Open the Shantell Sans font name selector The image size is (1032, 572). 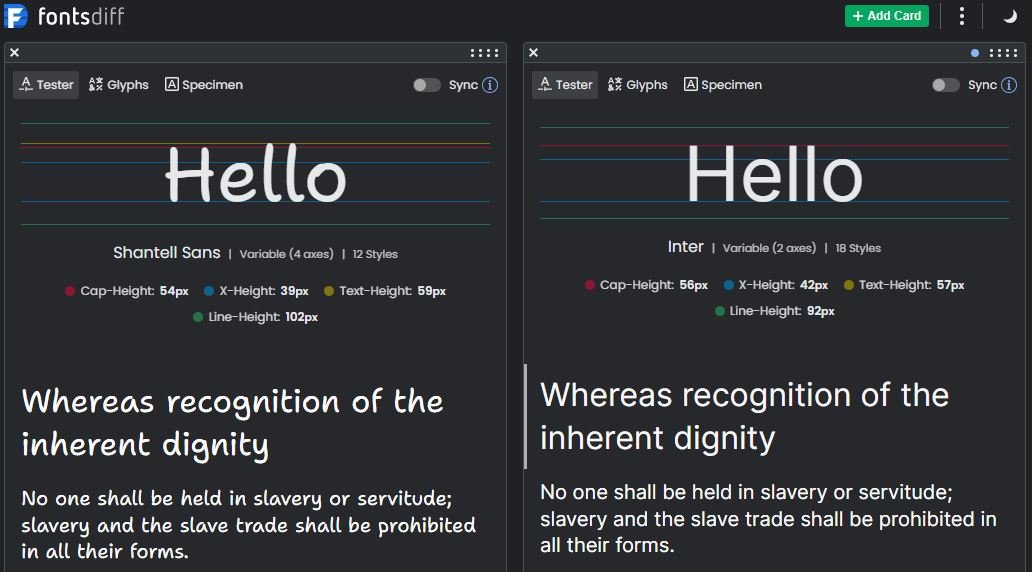[x=167, y=253]
